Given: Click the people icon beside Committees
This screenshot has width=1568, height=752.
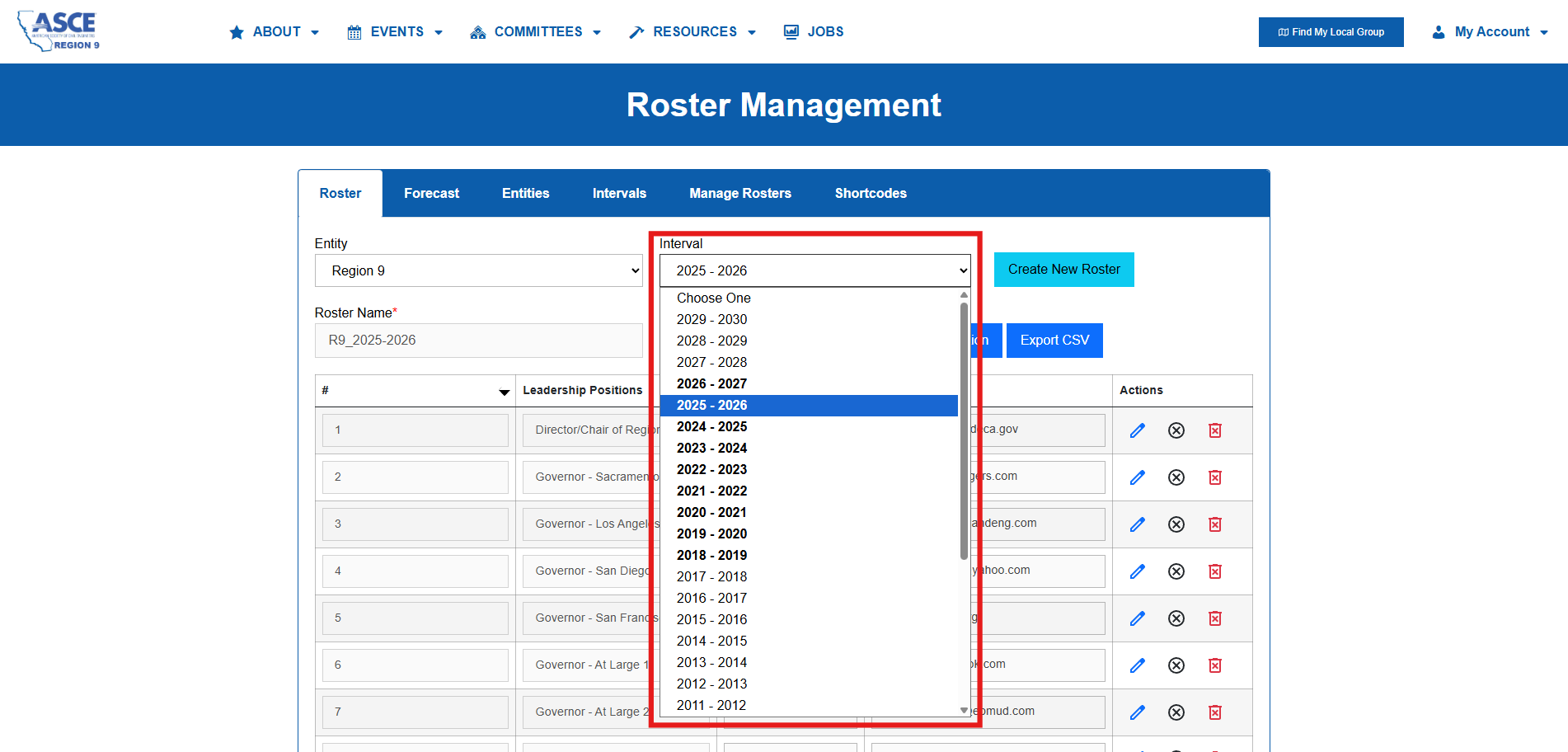Looking at the screenshot, I should [x=477, y=32].
